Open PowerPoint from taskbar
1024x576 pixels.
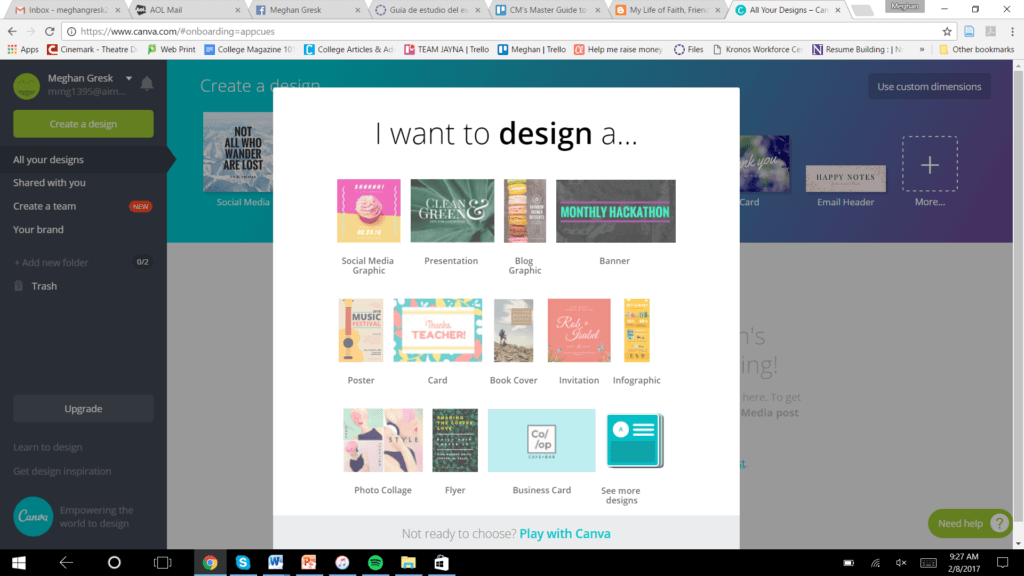(x=309, y=562)
